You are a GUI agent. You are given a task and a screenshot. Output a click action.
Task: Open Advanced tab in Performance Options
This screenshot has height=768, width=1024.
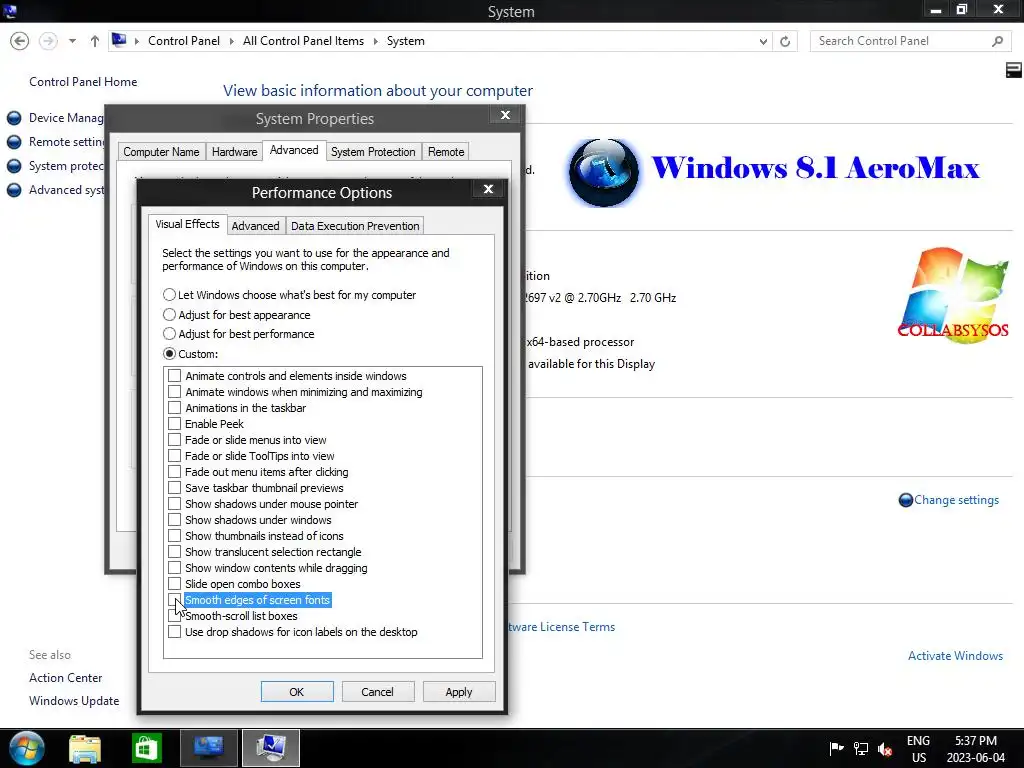pyautogui.click(x=255, y=226)
